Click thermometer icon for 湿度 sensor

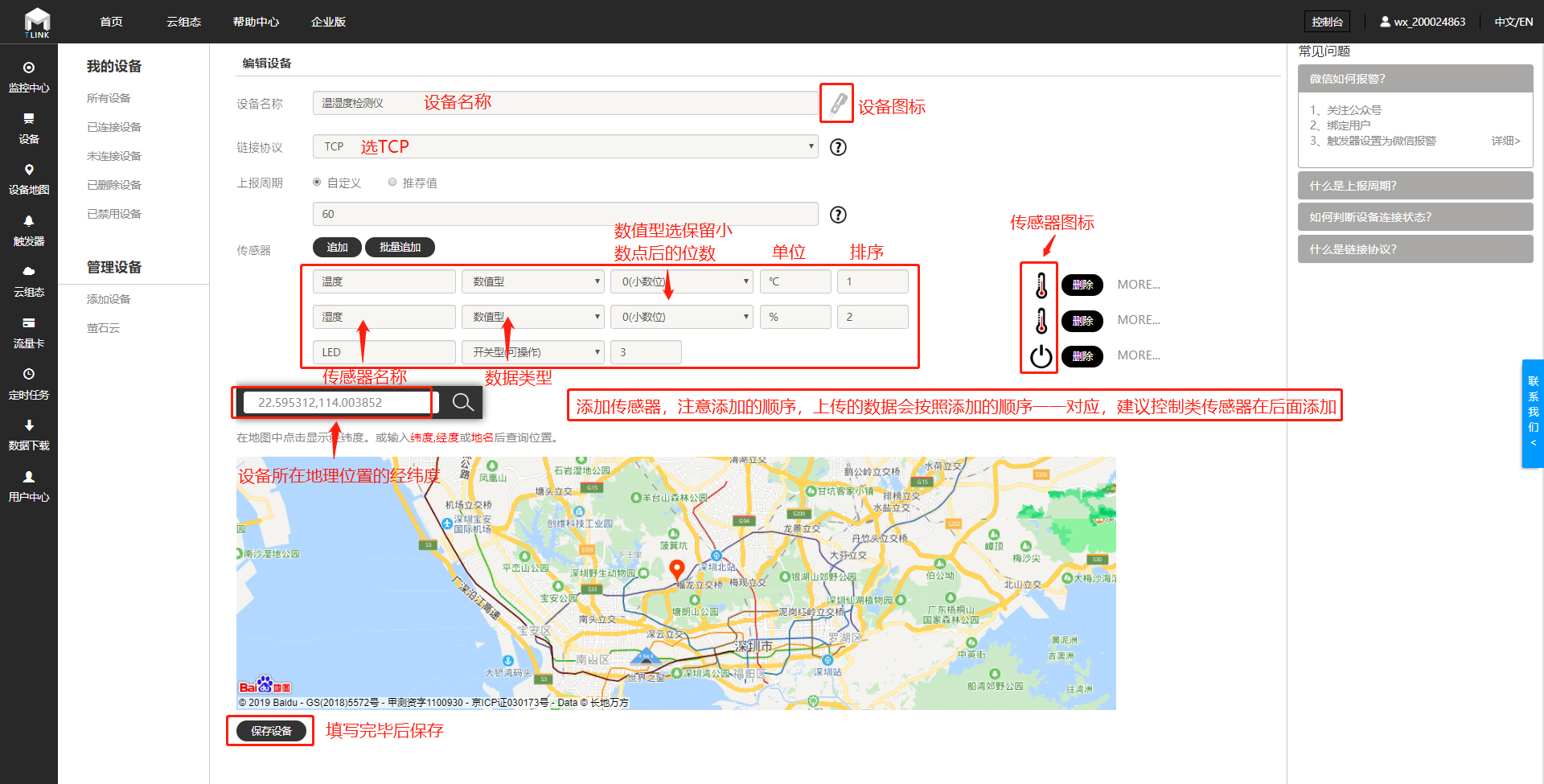(x=1041, y=321)
